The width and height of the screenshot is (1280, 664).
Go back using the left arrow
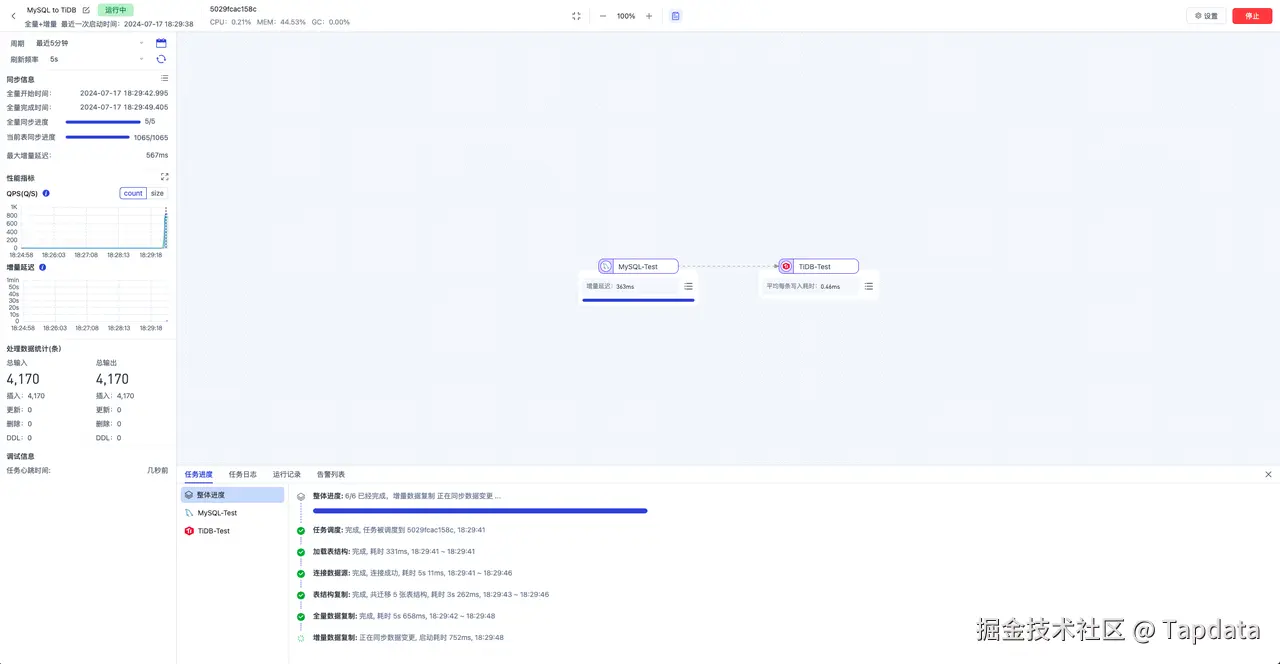point(13,16)
